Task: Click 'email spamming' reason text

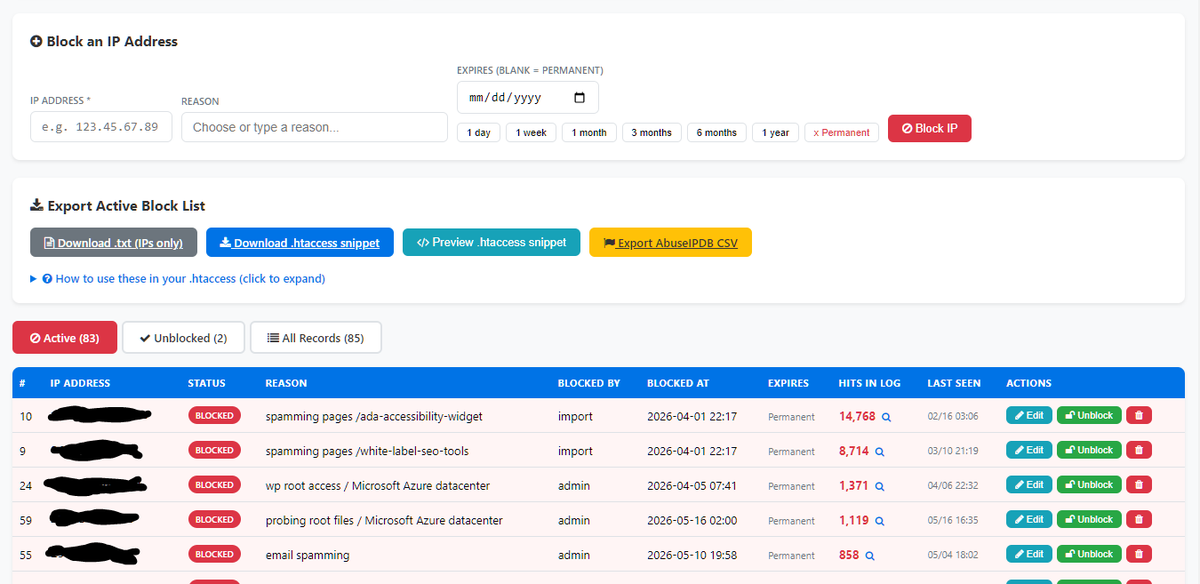Action: pos(307,555)
